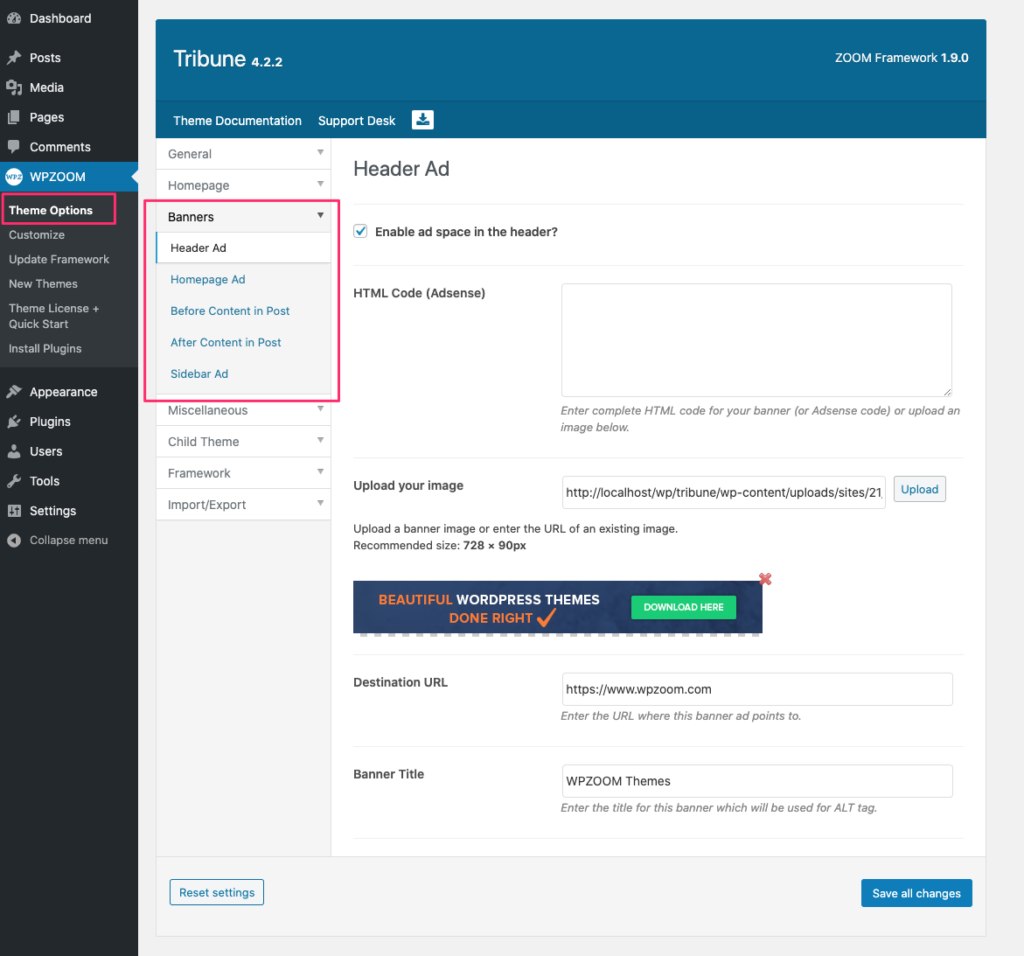This screenshot has width=1024, height=956.
Task: Click the Upload button
Action: coord(920,489)
